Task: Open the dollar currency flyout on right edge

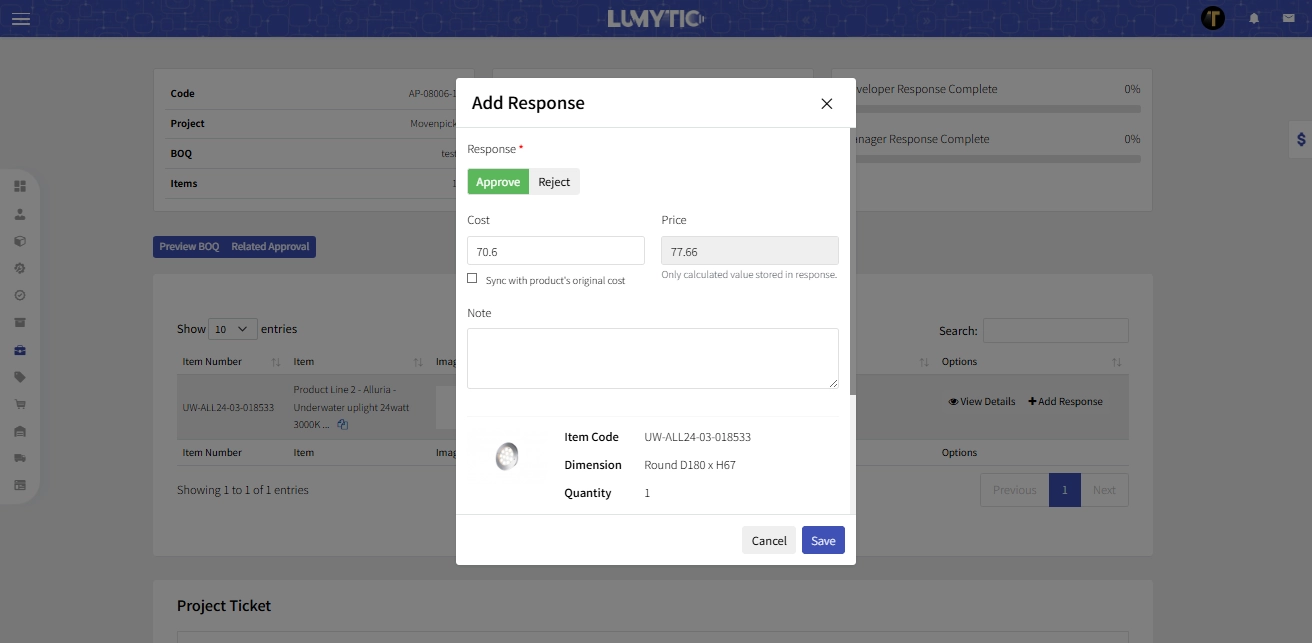Action: point(1300,139)
